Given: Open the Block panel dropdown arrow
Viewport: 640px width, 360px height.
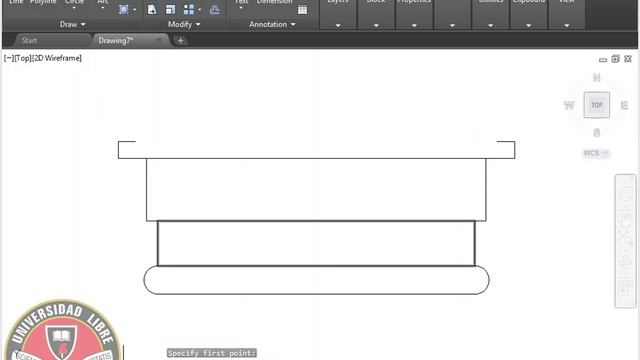Looking at the screenshot, I should pyautogui.click(x=376, y=25).
